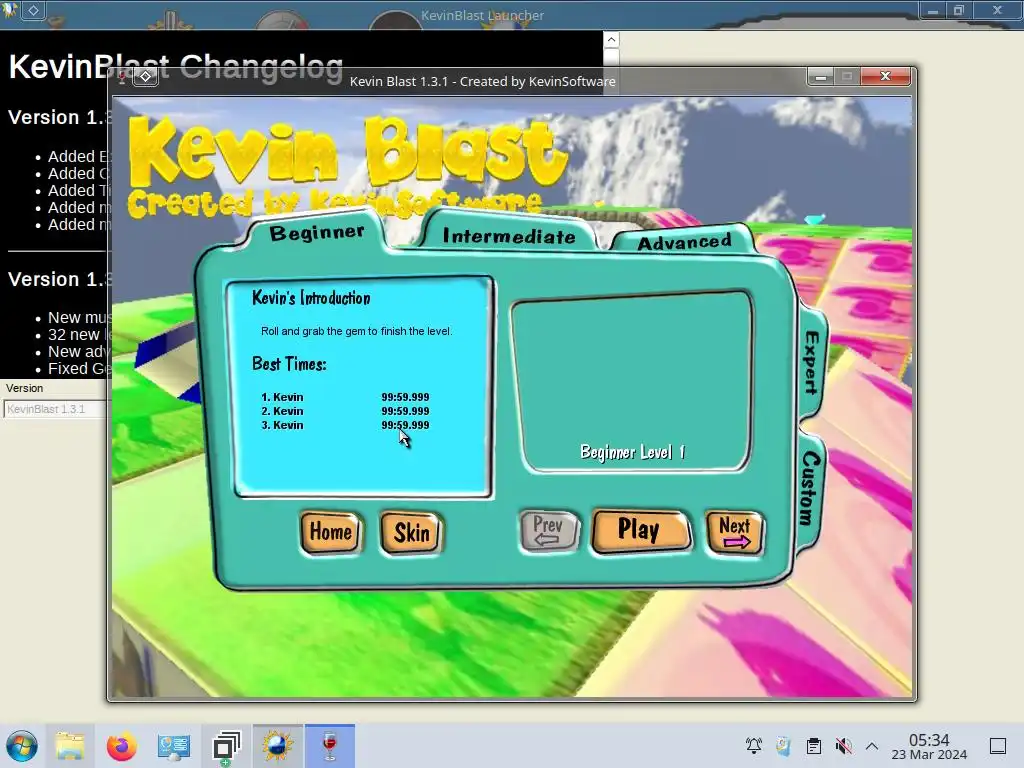Image resolution: width=1024 pixels, height=768 pixels.
Task: Click the 'KevinBlast Changelog' heading in launcher
Action: (x=176, y=66)
